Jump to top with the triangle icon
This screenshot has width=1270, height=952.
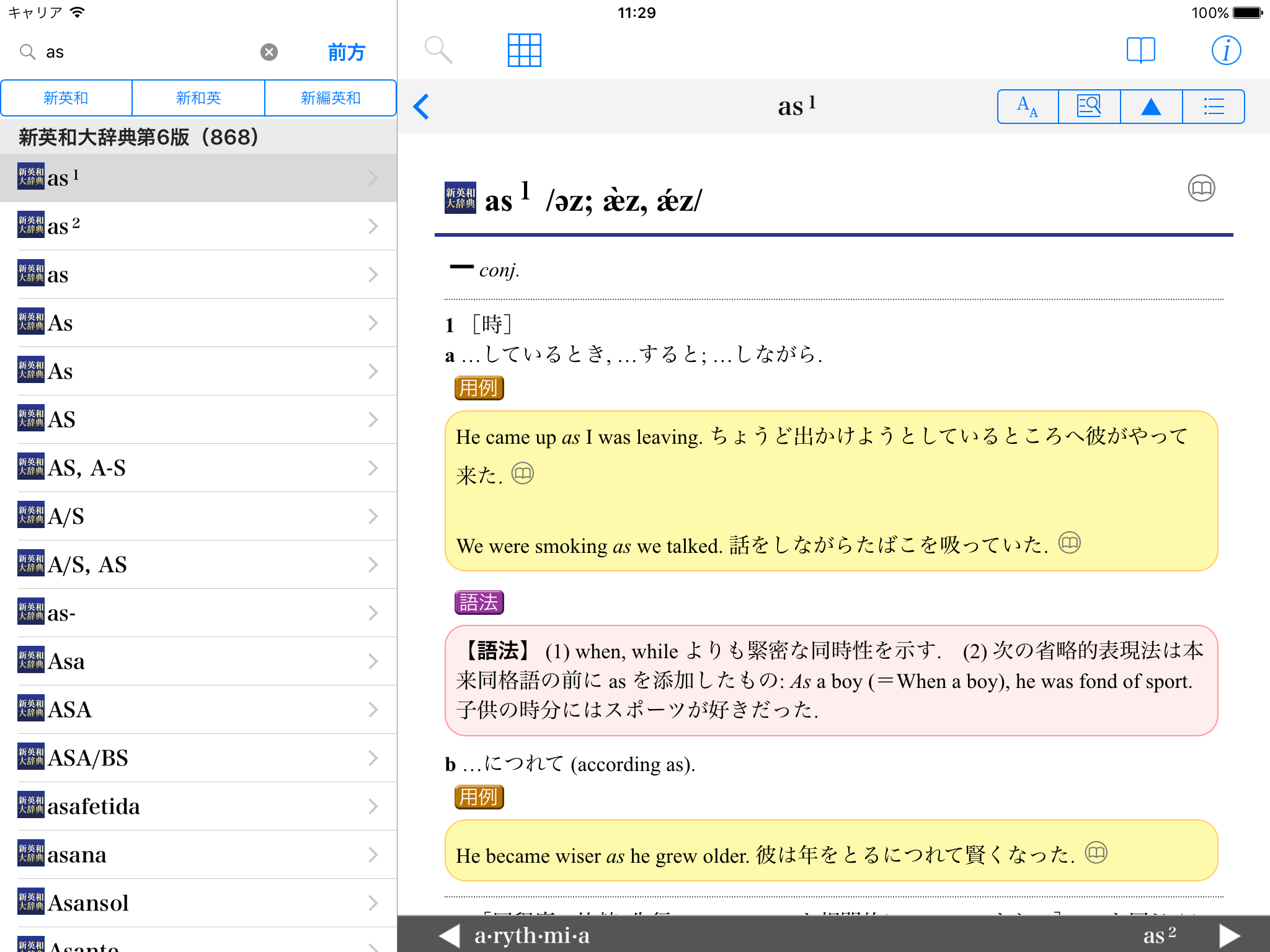click(x=1151, y=107)
